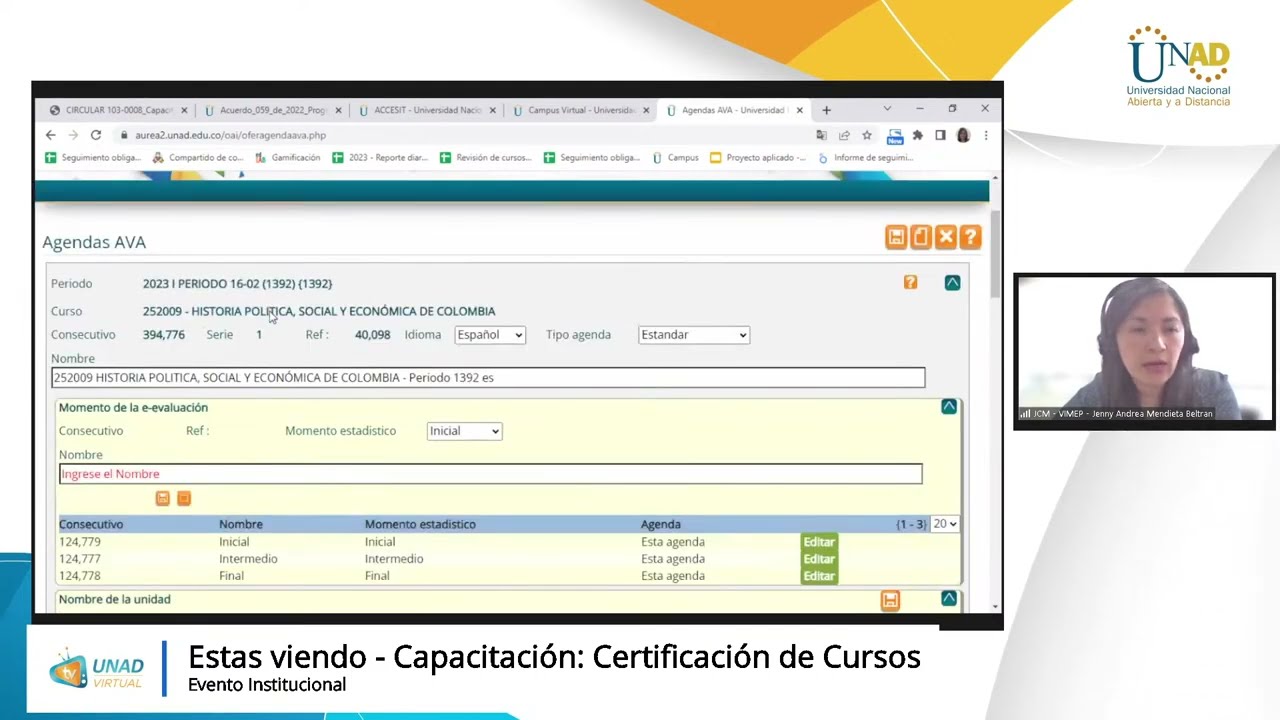Click the blue New extension icon
Image resolution: width=1280 pixels, height=720 pixels.
tap(895, 136)
